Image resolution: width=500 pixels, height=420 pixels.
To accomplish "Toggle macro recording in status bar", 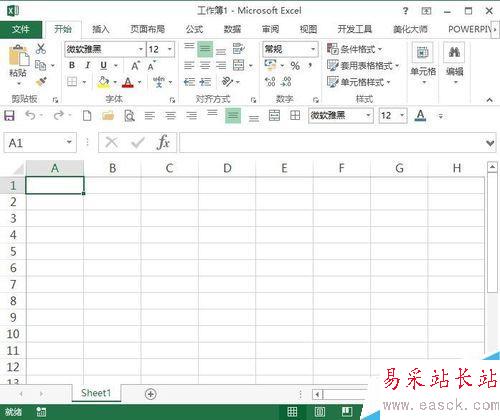I will (x=41, y=412).
